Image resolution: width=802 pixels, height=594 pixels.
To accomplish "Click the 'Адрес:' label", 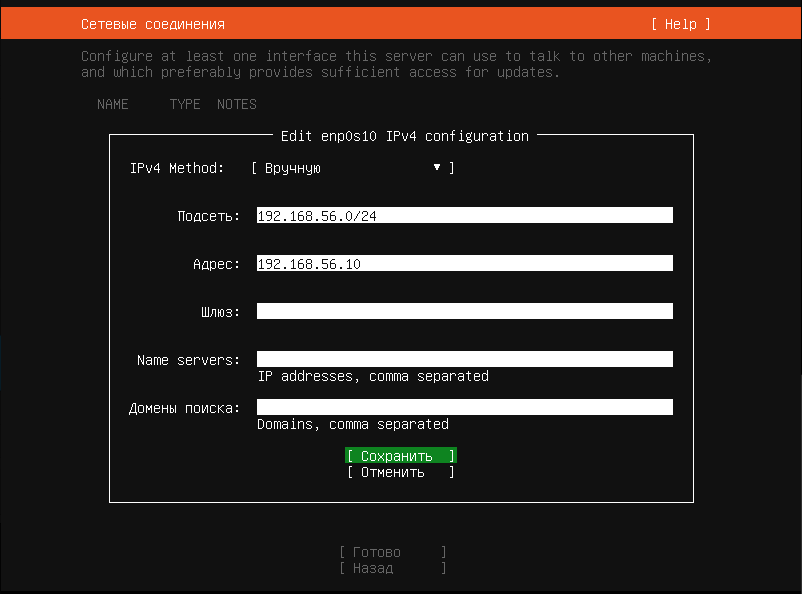I will click(216, 264).
